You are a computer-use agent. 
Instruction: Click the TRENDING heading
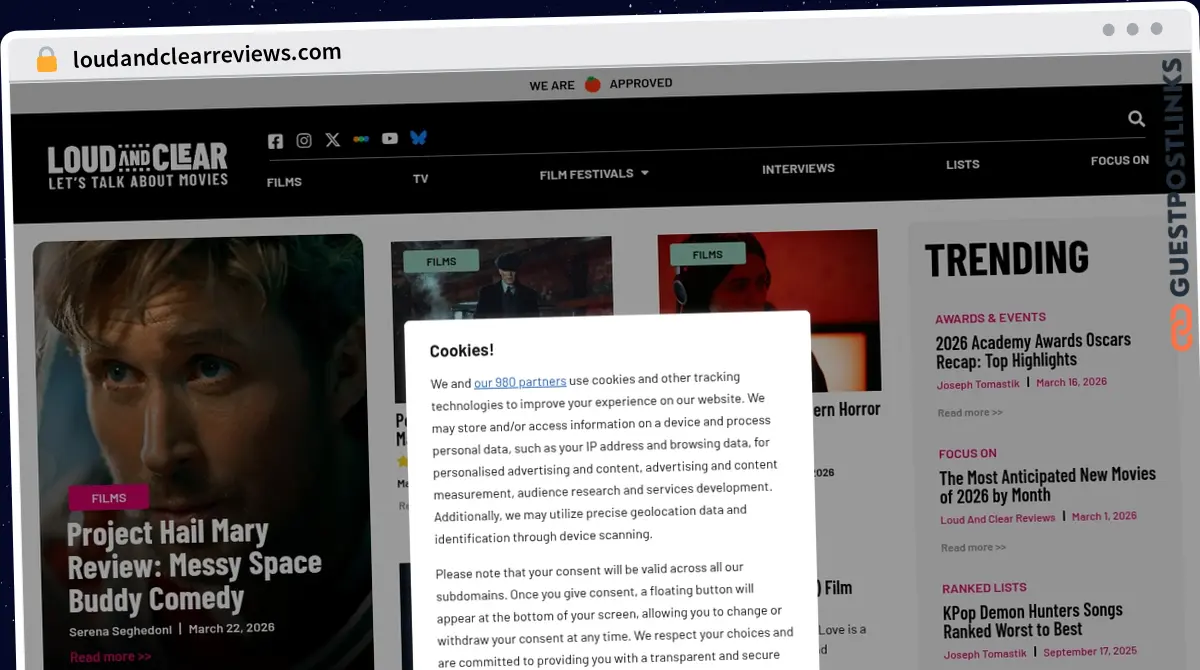pyautogui.click(x=1006, y=259)
